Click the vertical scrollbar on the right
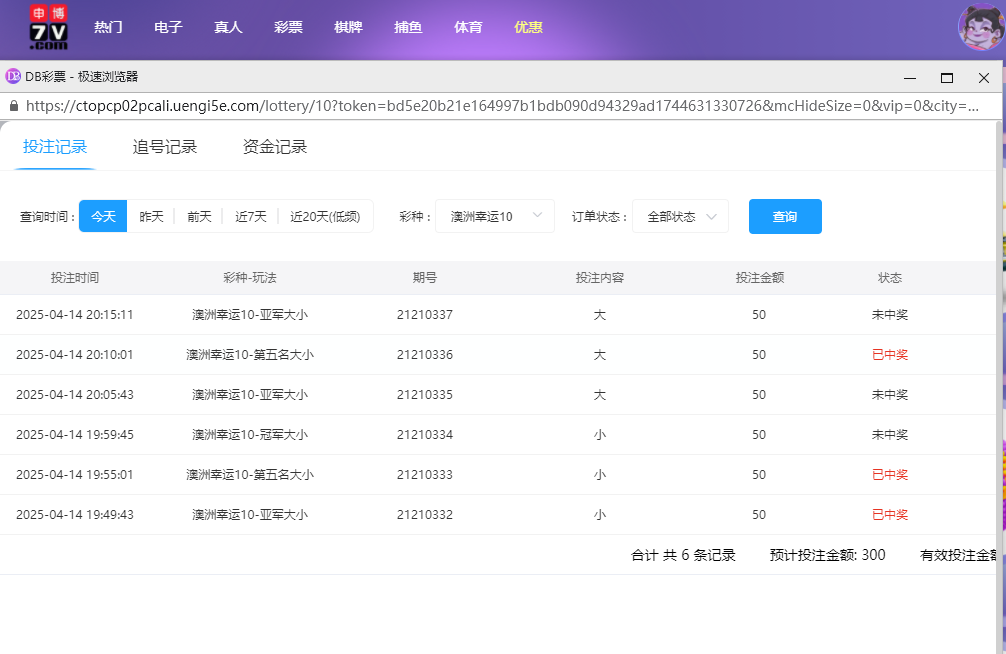 (1000, 300)
